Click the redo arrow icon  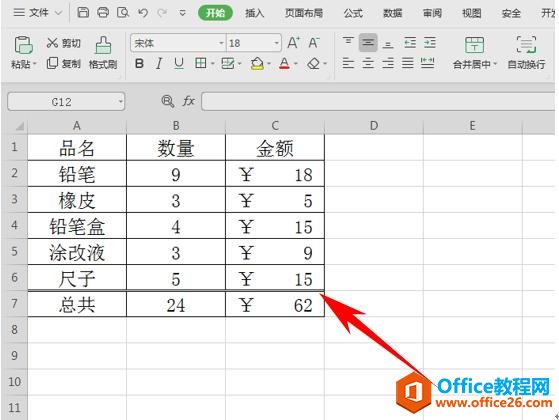[162, 13]
